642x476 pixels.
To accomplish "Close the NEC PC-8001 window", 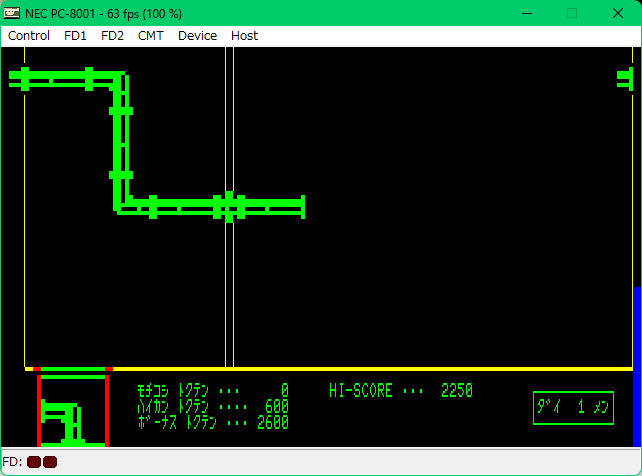I will [618, 14].
